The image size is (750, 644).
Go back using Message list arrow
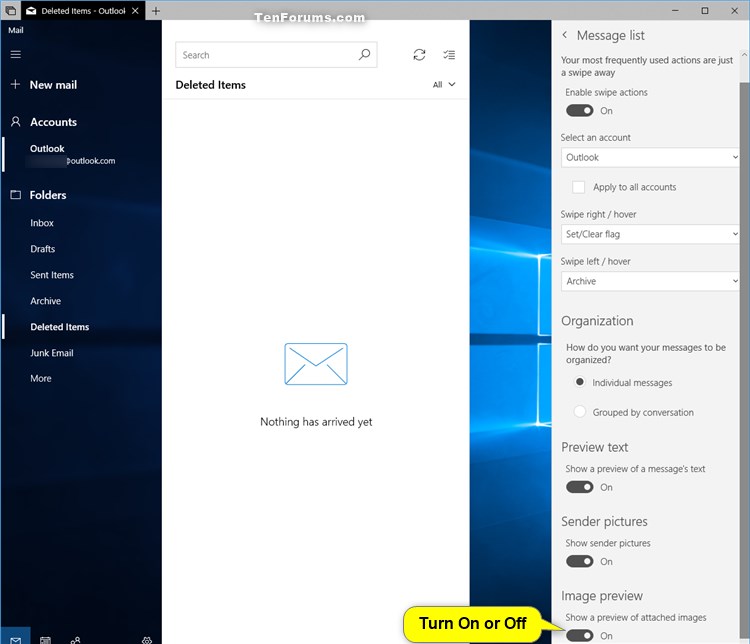pyautogui.click(x=565, y=35)
